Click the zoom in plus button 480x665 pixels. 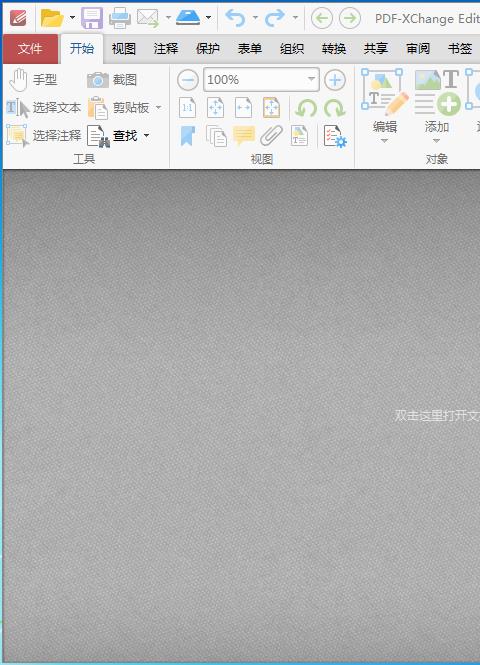click(335, 80)
